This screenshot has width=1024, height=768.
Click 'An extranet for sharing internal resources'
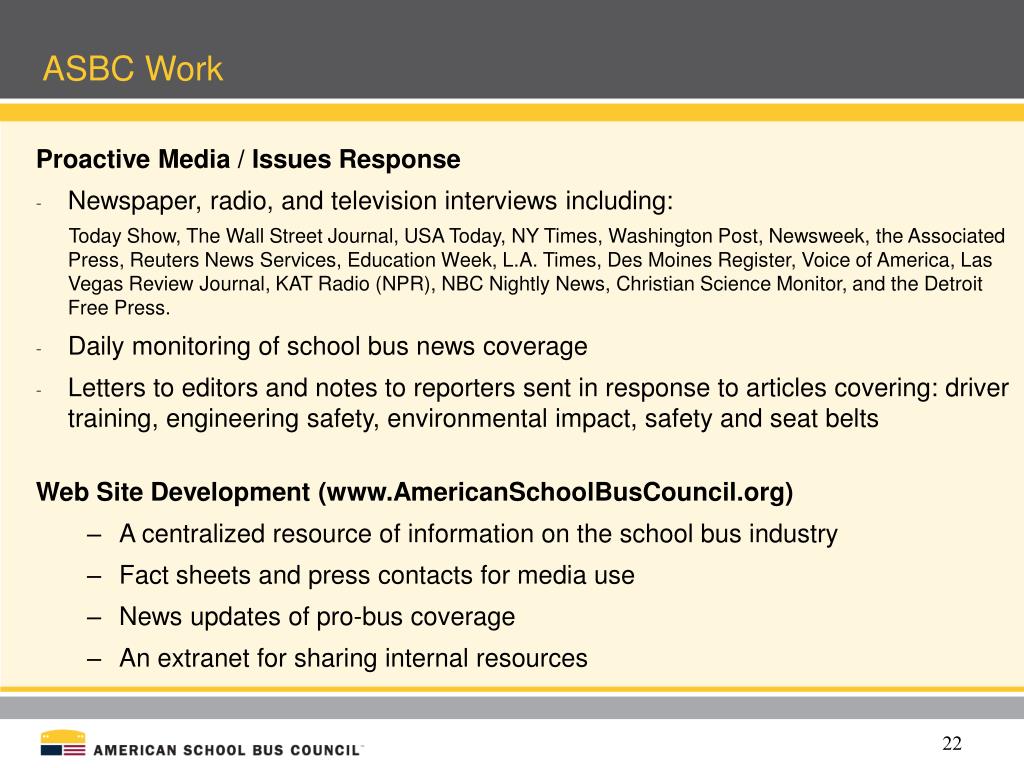(353, 658)
